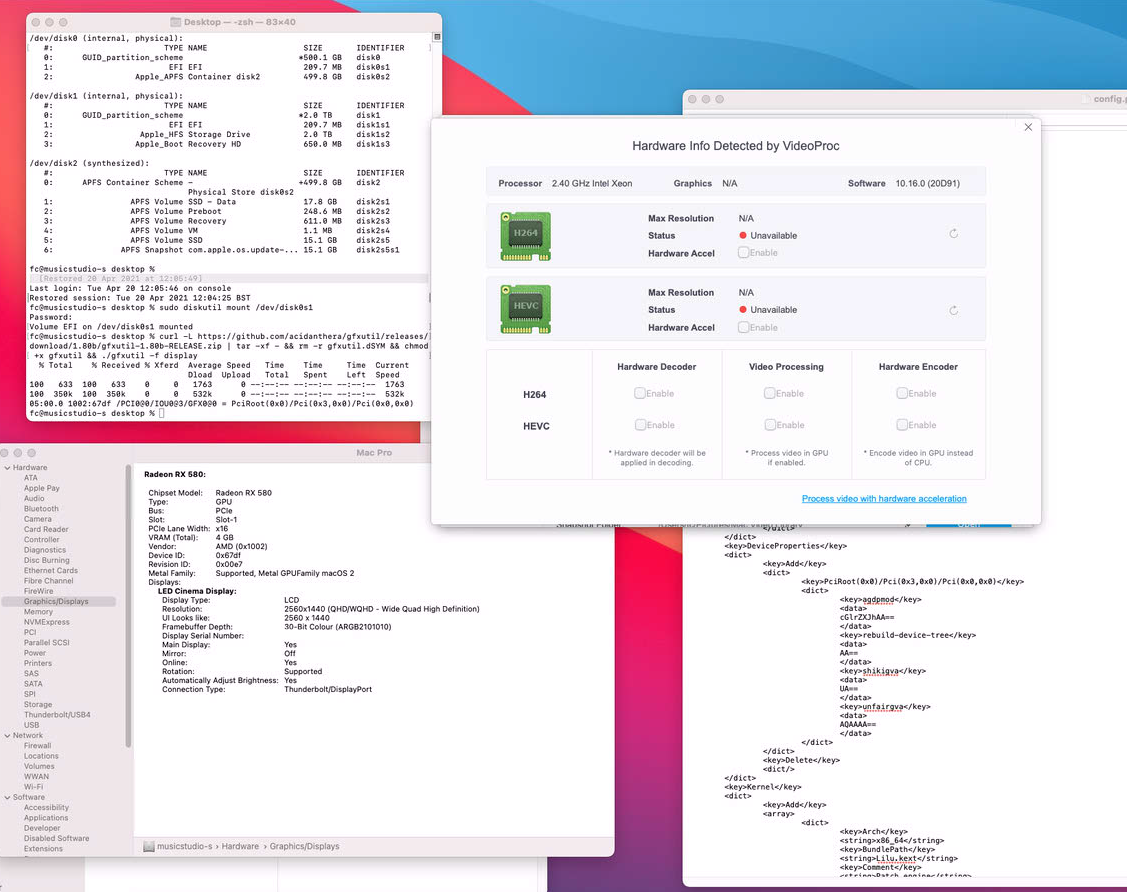The height and width of the screenshot is (892, 1127).
Task: Click the 'agdpmod' key in config.plist
Action: pos(880,599)
